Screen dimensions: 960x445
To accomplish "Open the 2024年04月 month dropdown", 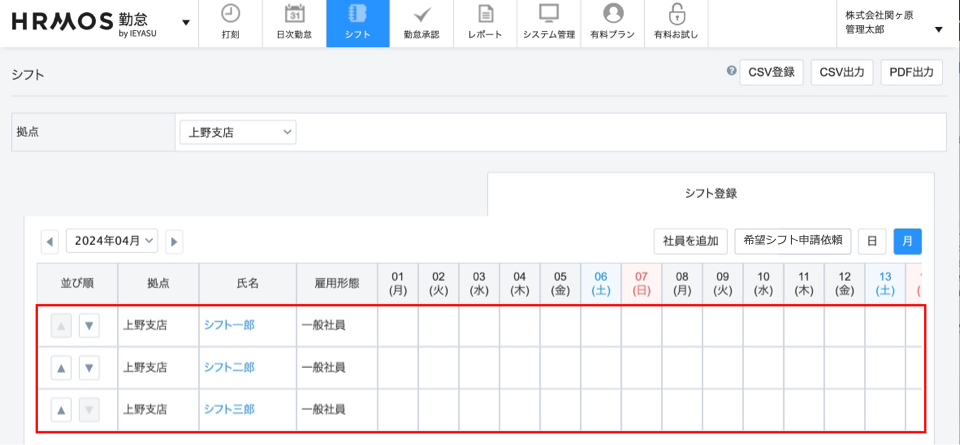I will [x=112, y=241].
